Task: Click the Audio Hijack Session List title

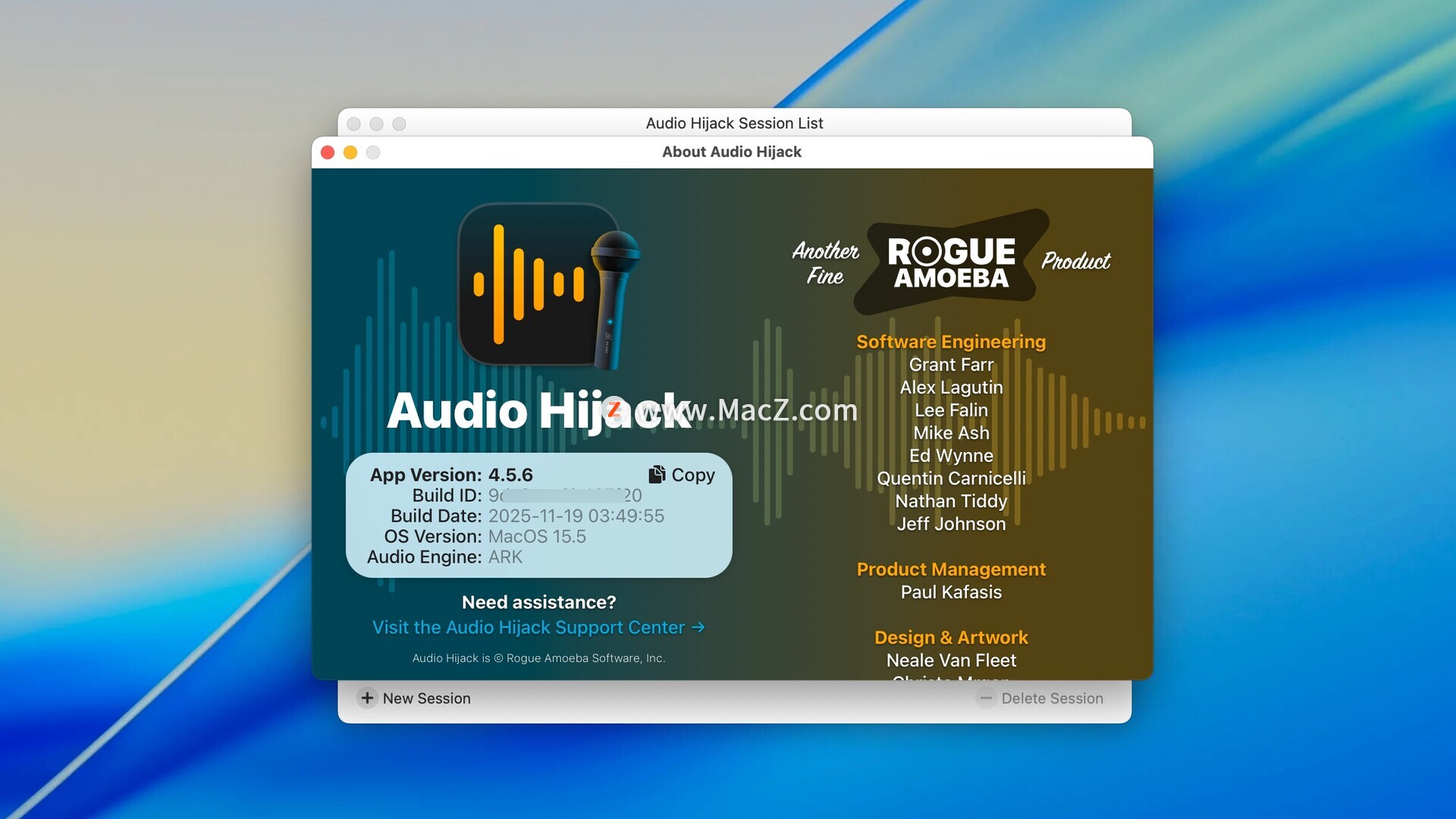Action: pos(734,123)
